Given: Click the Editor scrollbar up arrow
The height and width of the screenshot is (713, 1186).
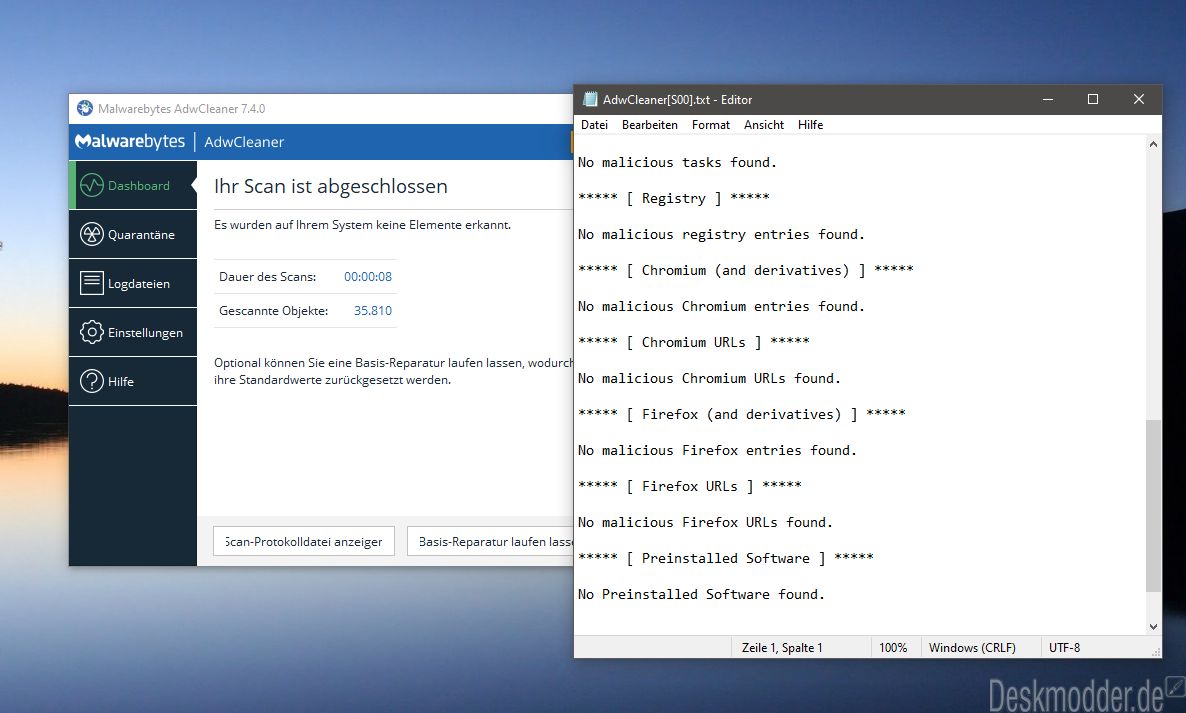Looking at the screenshot, I should (1153, 144).
